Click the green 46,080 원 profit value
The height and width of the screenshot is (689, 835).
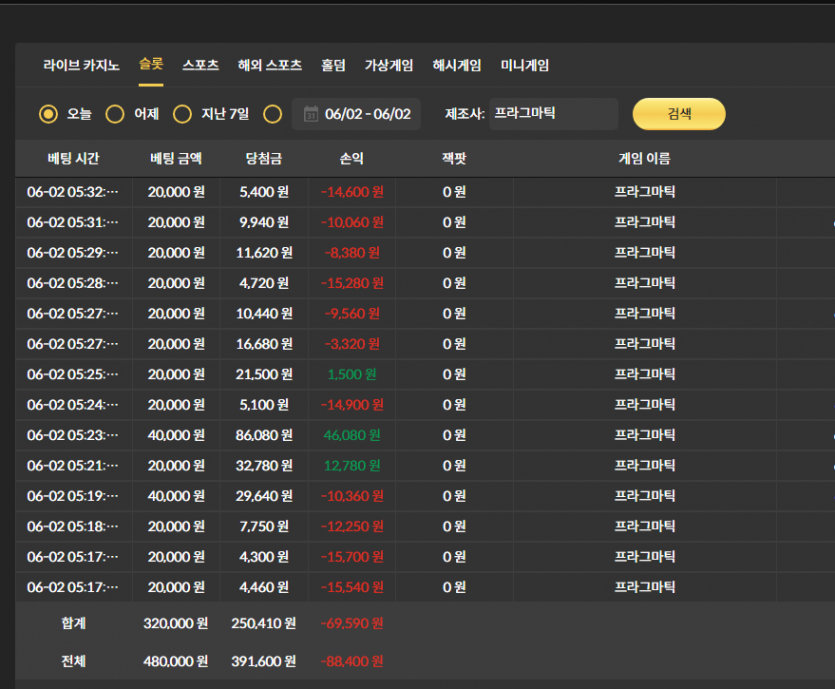(352, 435)
